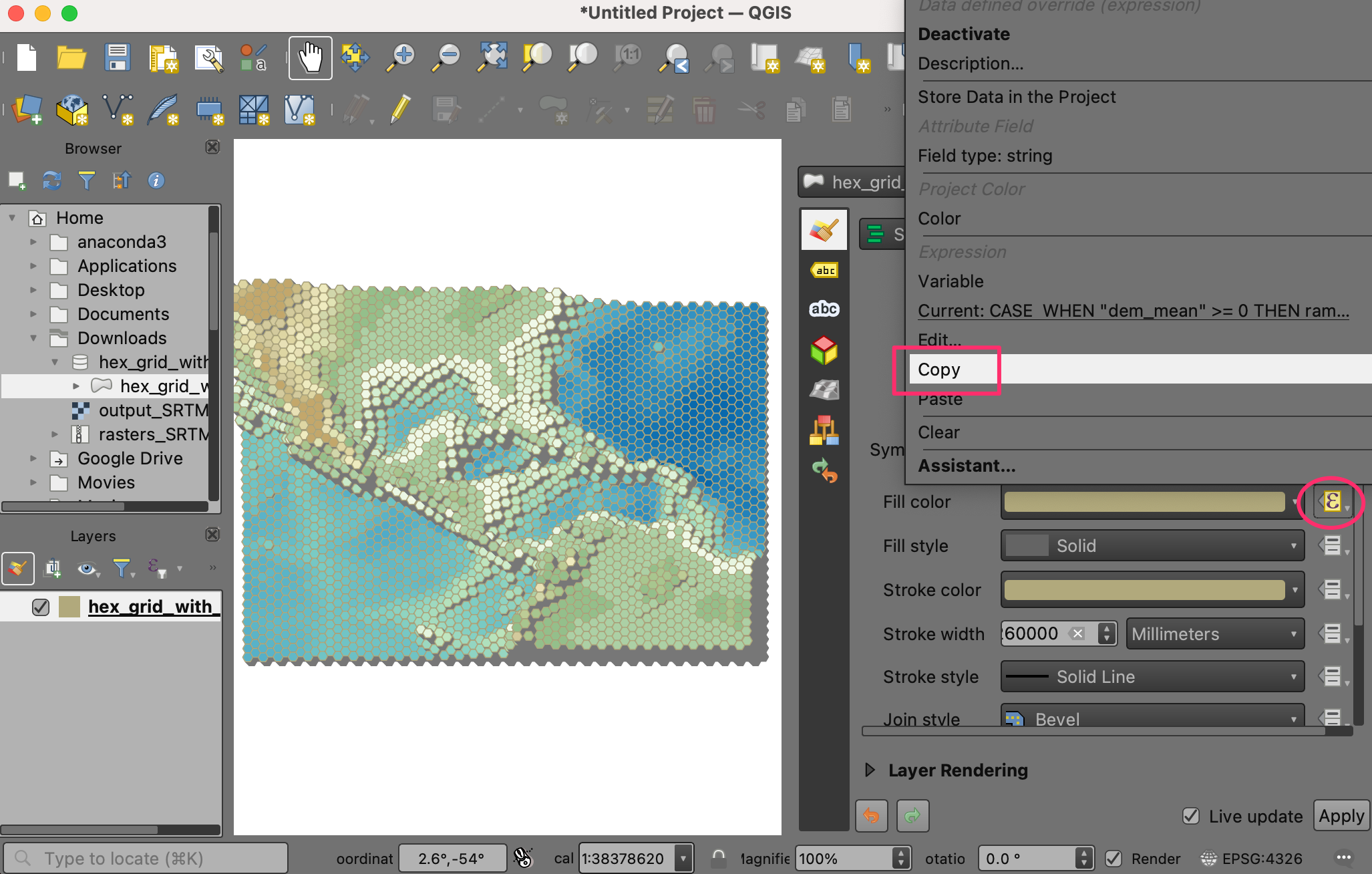Click EPSG:4326 CRS button in status bar

pyautogui.click(x=1251, y=859)
